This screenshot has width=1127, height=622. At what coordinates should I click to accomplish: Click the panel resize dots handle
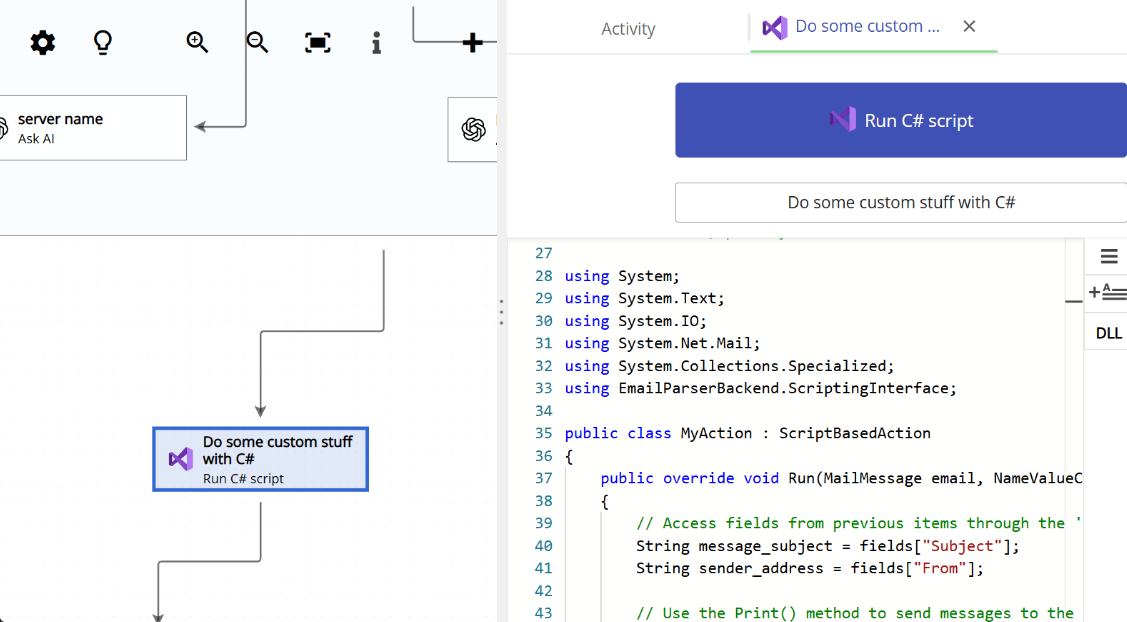point(500,311)
